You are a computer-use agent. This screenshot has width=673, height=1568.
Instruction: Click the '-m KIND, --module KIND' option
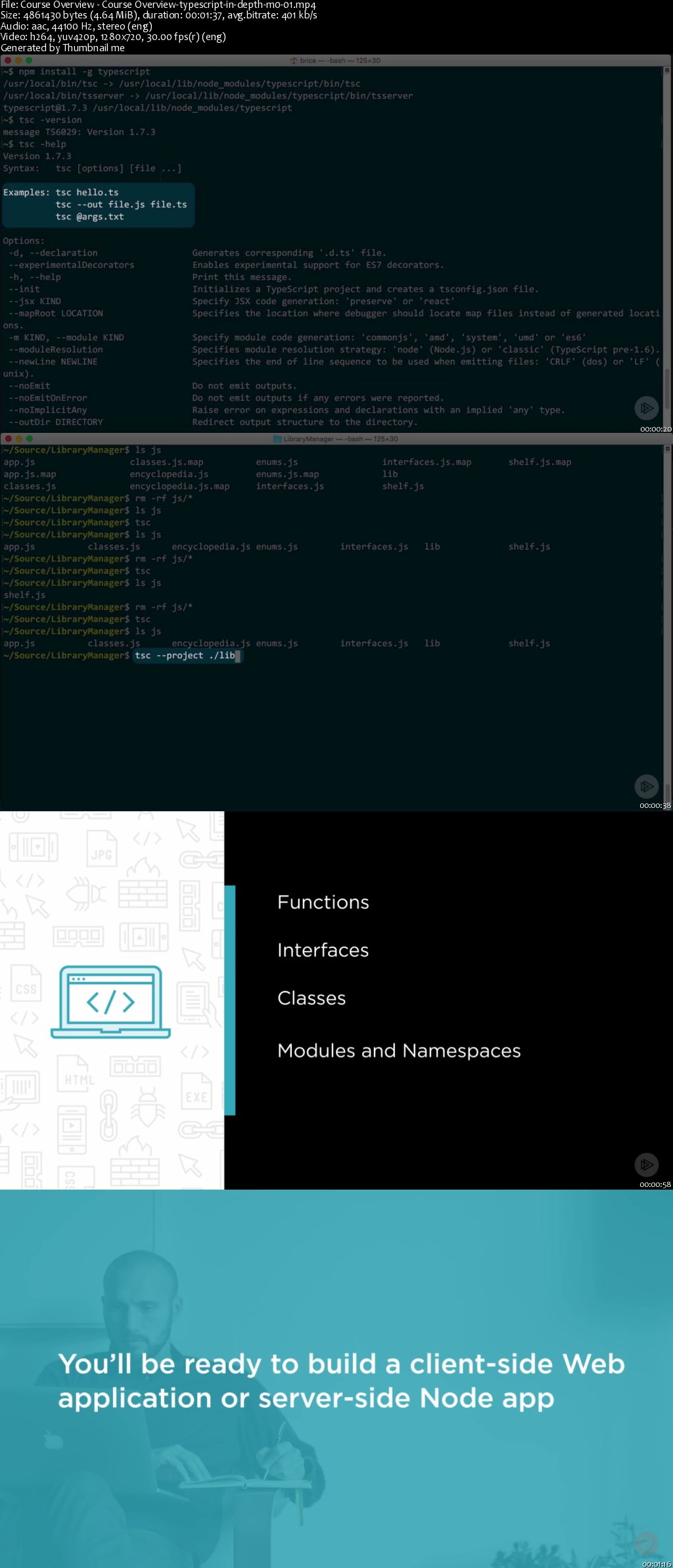pos(66,338)
